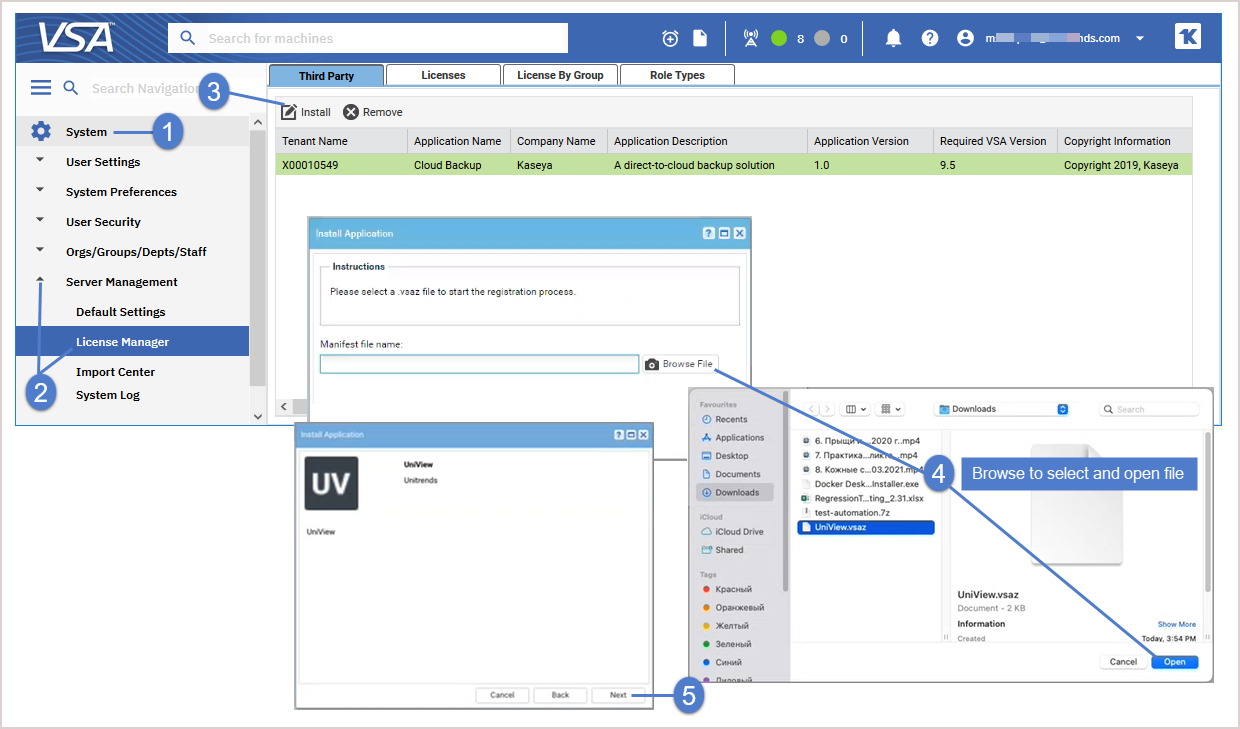Expand System Preferences section

40,191
